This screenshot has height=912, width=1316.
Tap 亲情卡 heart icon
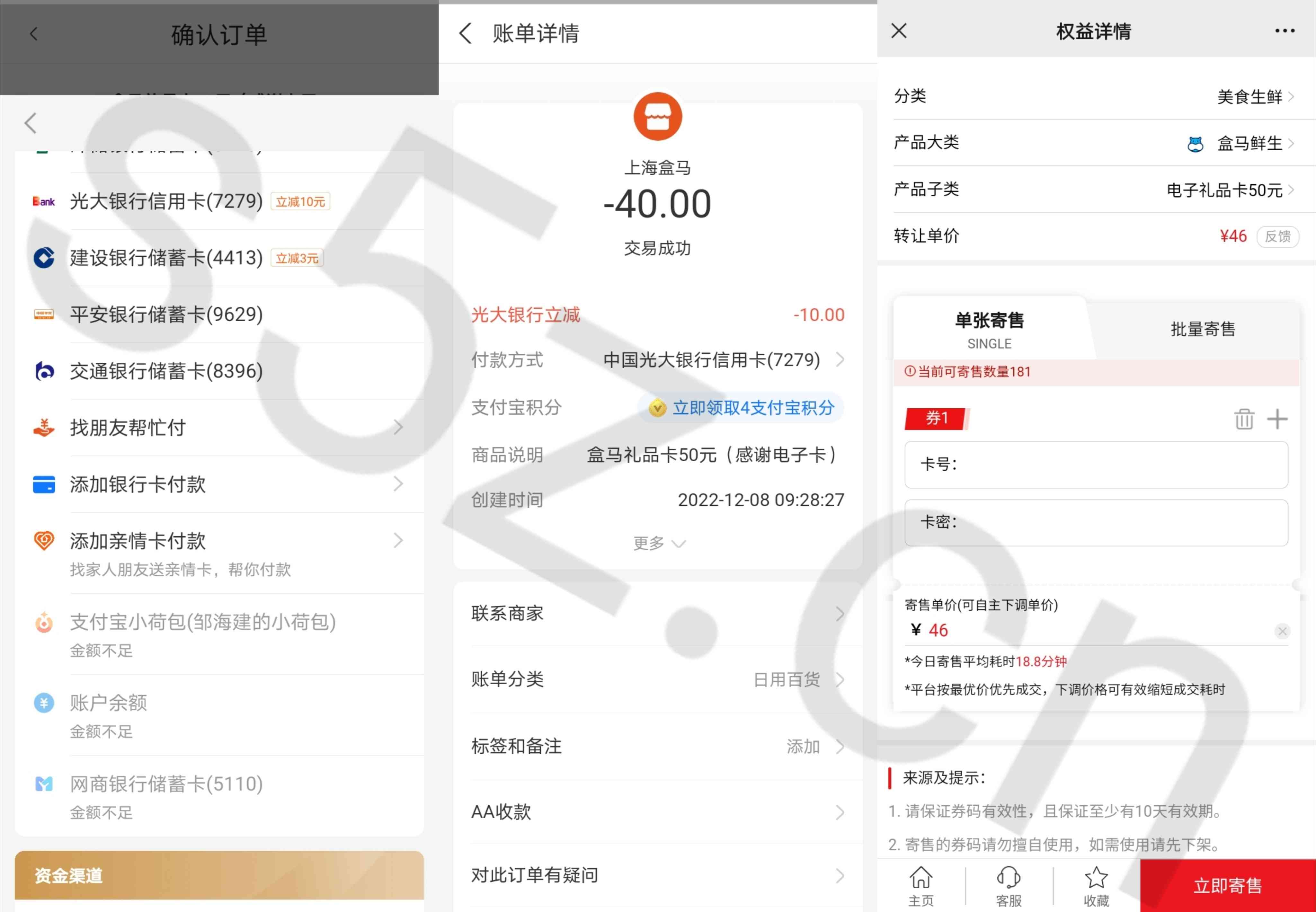[x=44, y=540]
